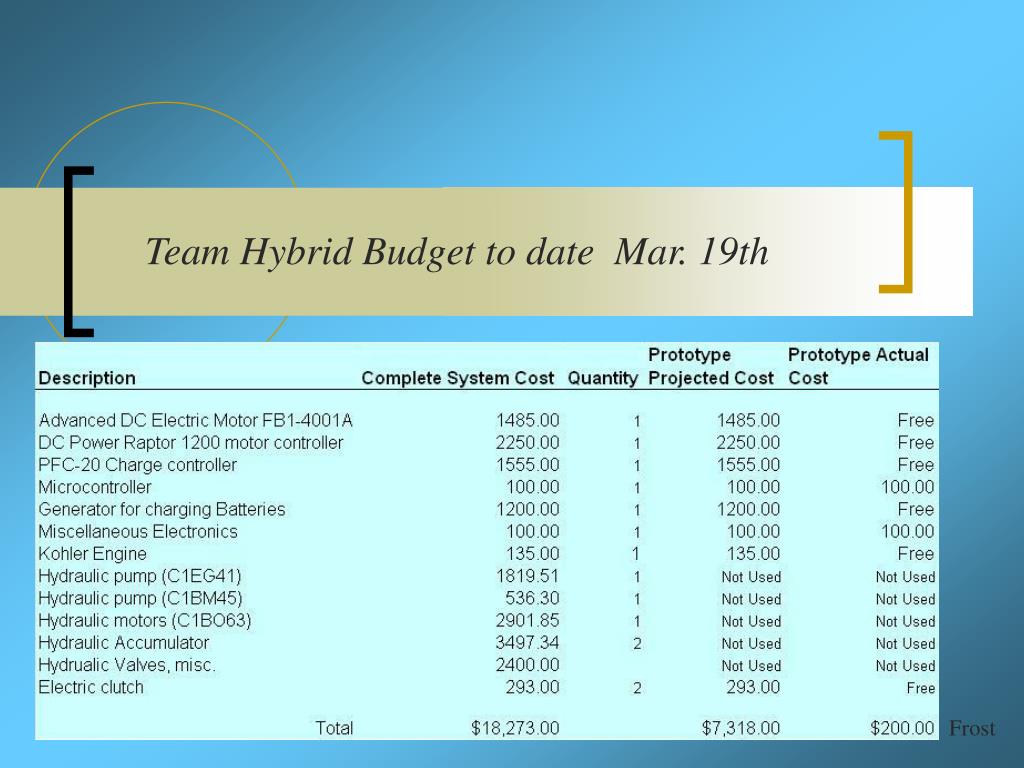The height and width of the screenshot is (768, 1024).
Task: Click system cost 2400.00 for Hydrualic Valves
Action: (527, 665)
